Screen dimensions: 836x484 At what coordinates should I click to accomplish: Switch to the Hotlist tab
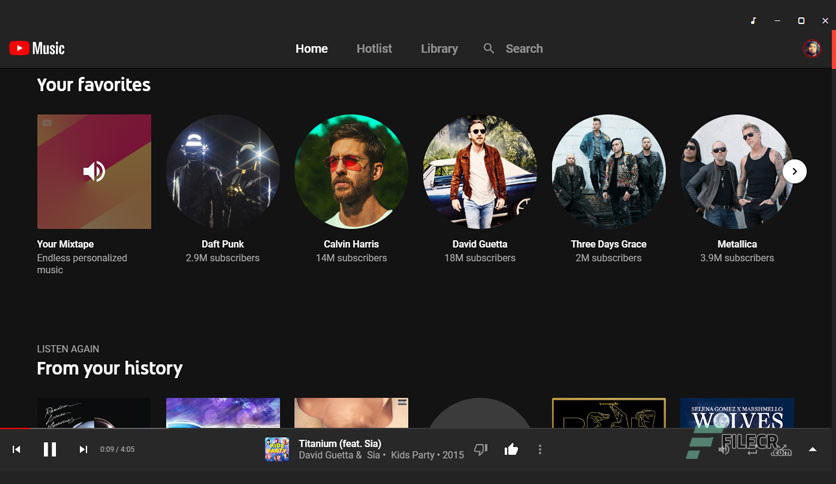[374, 49]
